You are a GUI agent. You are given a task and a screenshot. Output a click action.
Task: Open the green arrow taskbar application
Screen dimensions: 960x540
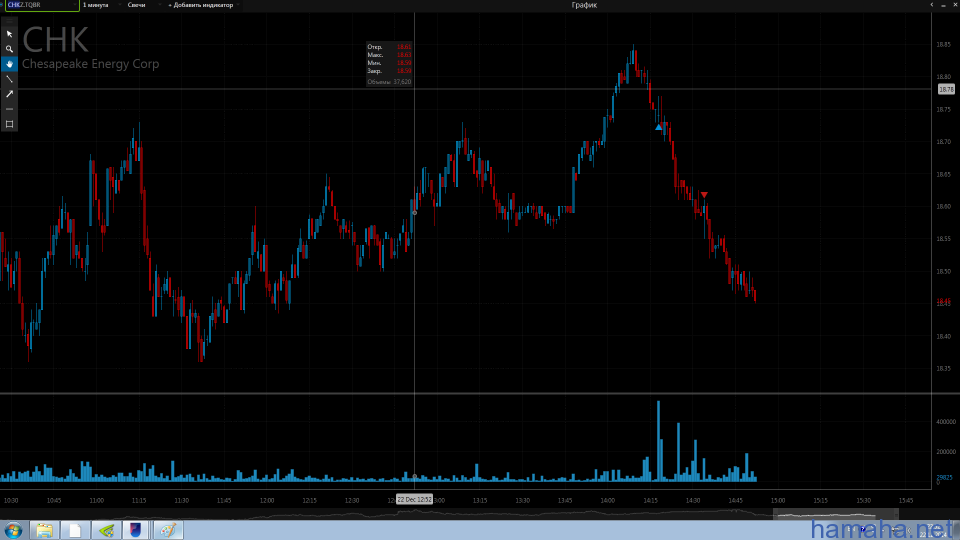[x=106, y=530]
